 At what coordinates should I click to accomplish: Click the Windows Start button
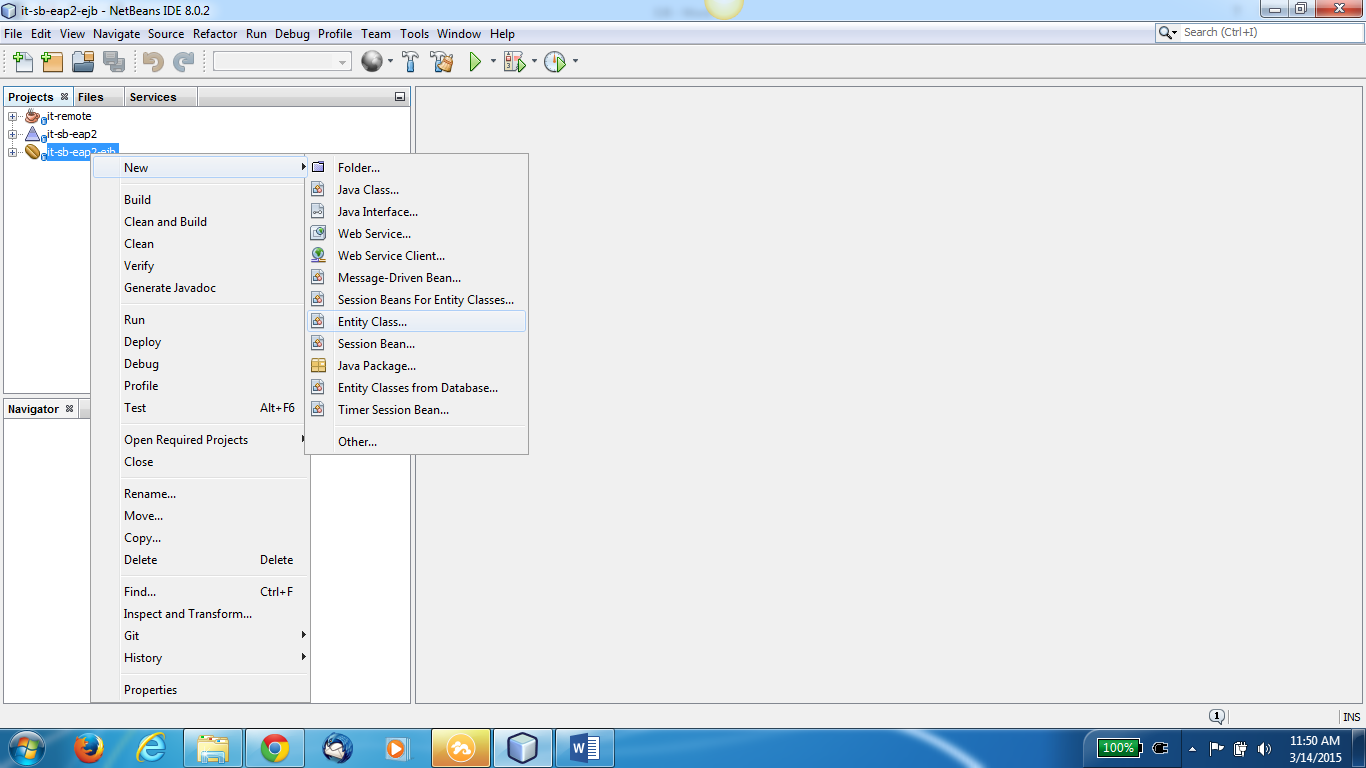click(x=25, y=747)
